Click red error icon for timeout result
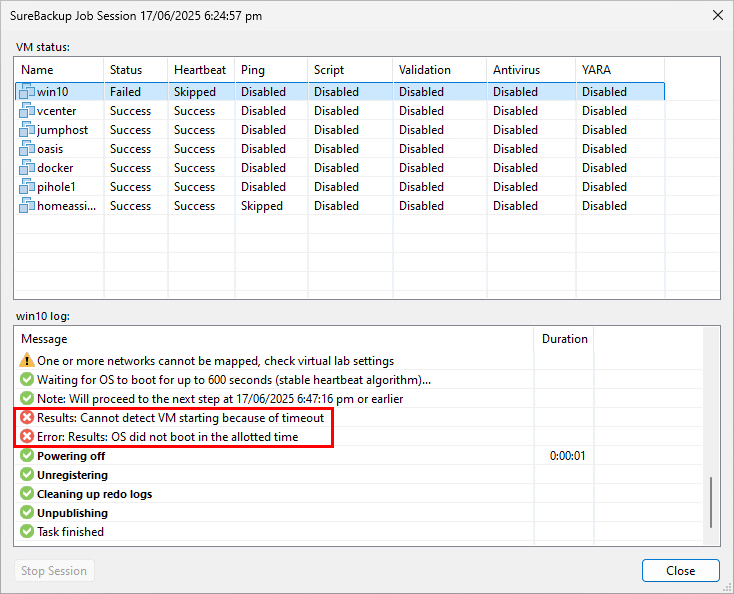The image size is (734, 594). [27, 418]
